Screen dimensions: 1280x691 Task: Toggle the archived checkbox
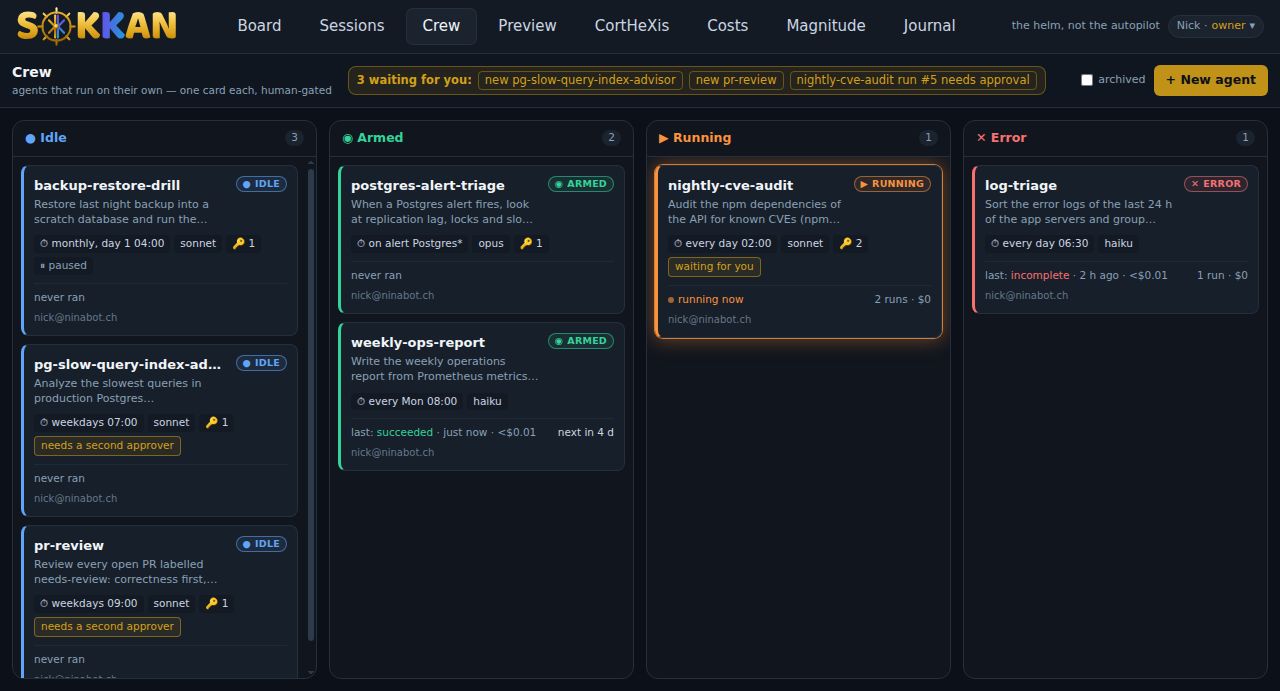point(1087,80)
